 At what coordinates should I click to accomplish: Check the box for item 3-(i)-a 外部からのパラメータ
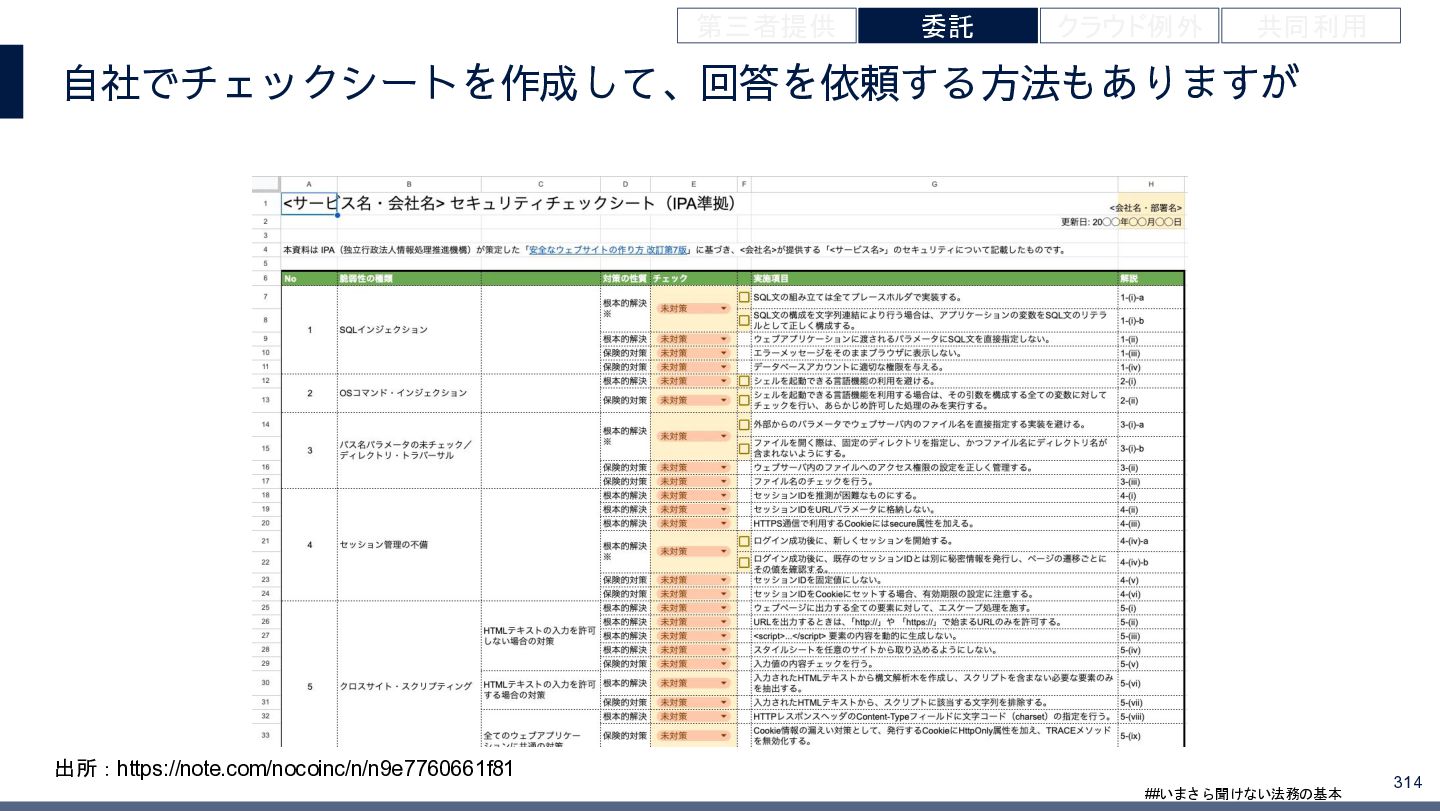click(x=744, y=425)
